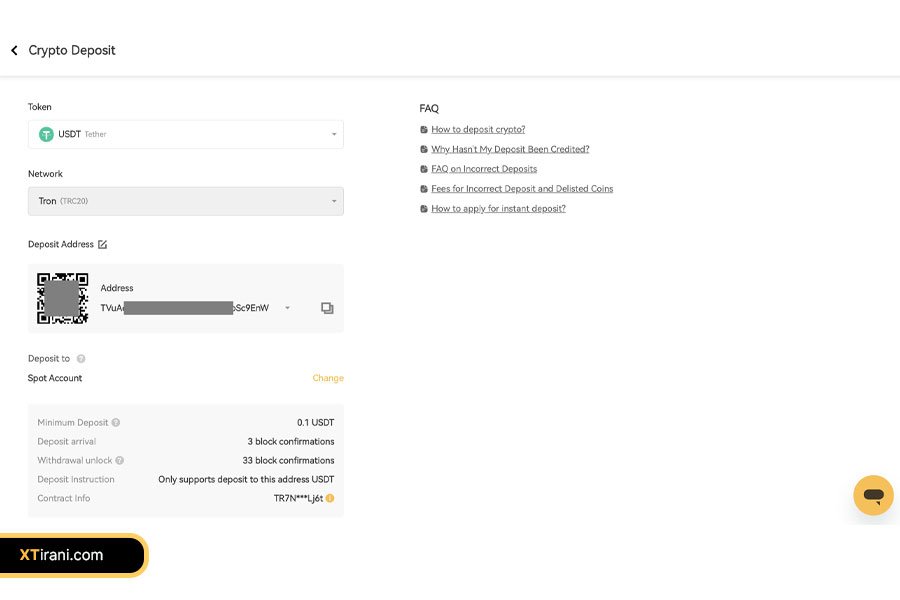The width and height of the screenshot is (900, 600).
Task: Open Fees for Incorrect Deposit and Delisted Coins
Action: tap(522, 189)
